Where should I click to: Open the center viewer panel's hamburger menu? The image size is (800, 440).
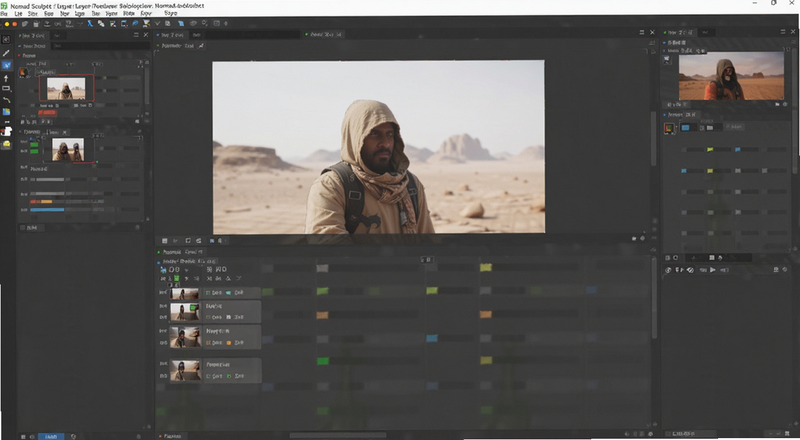coord(642,32)
